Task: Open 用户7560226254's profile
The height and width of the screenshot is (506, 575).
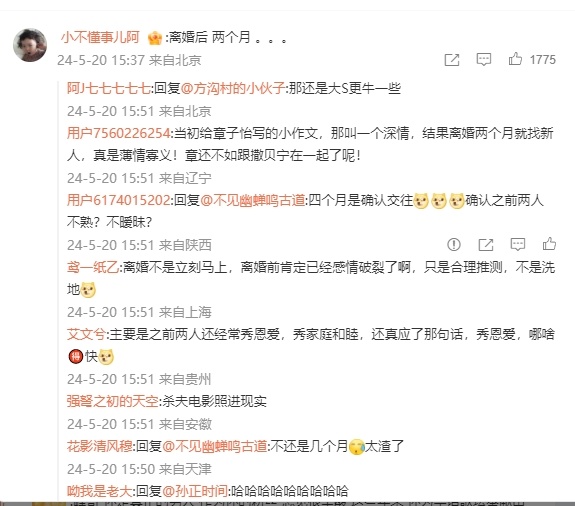Action: tap(118, 133)
